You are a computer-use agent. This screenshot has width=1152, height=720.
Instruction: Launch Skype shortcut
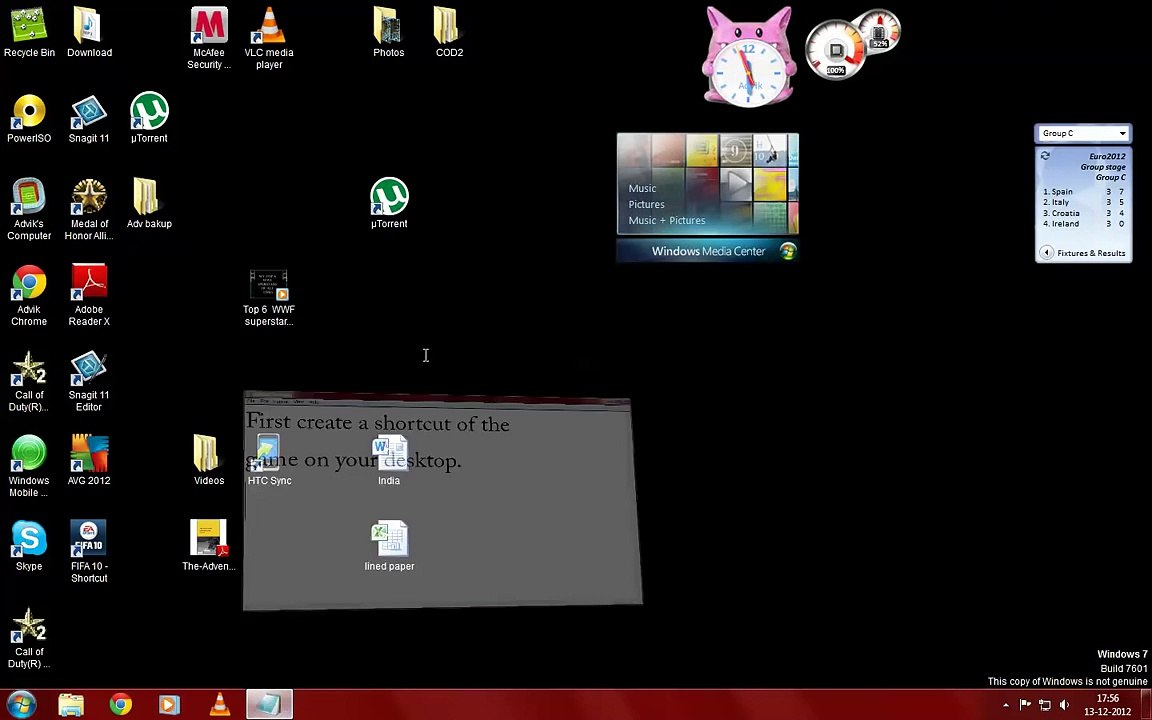(x=29, y=546)
